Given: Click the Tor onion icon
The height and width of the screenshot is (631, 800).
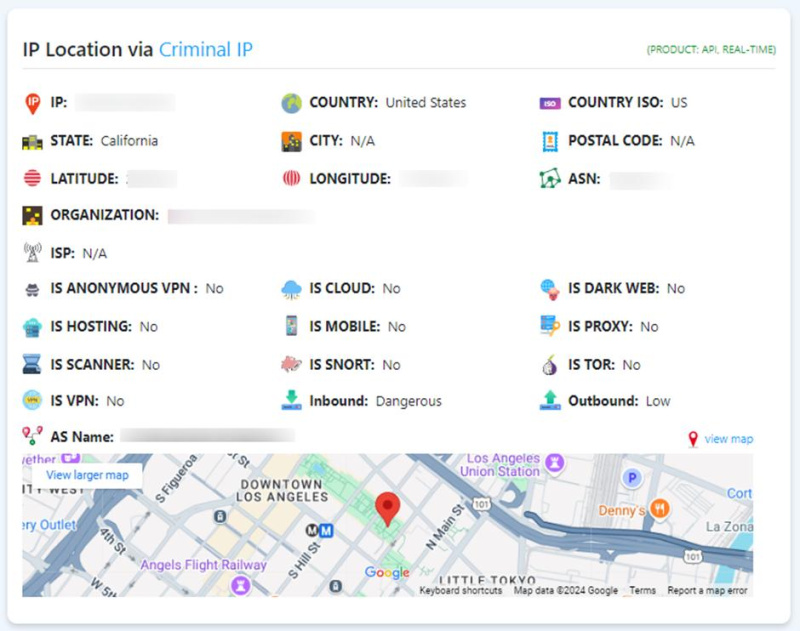Looking at the screenshot, I should point(550,365).
